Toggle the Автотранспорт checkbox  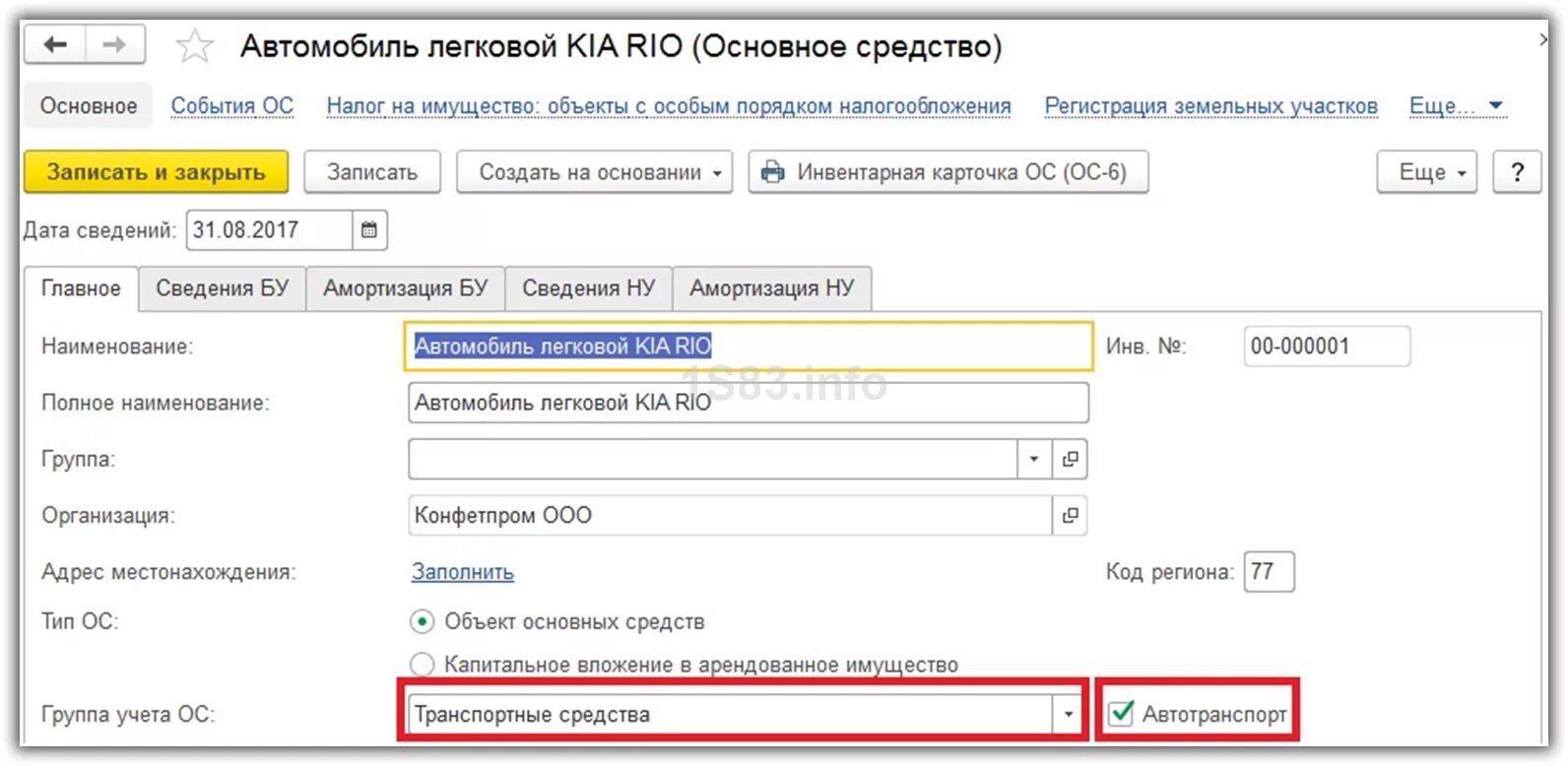click(1121, 714)
